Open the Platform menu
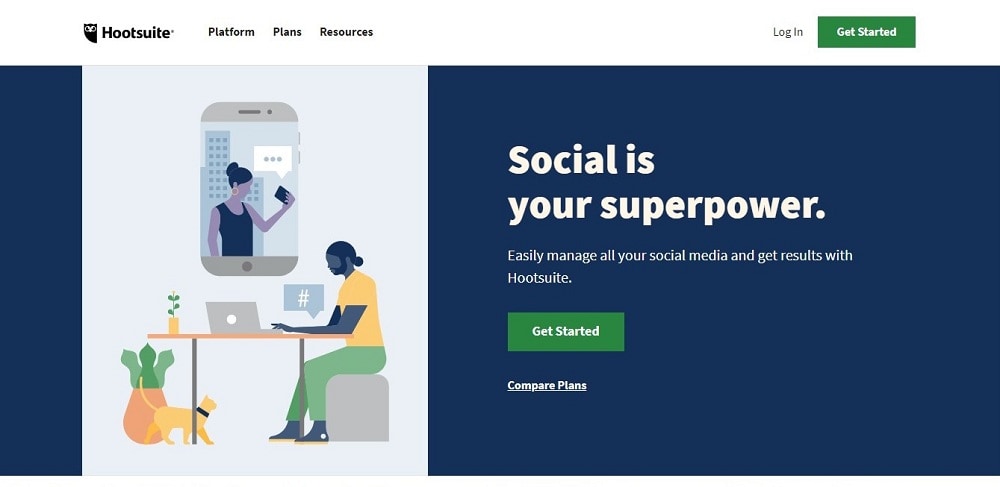1000x487 pixels. pyautogui.click(x=231, y=32)
